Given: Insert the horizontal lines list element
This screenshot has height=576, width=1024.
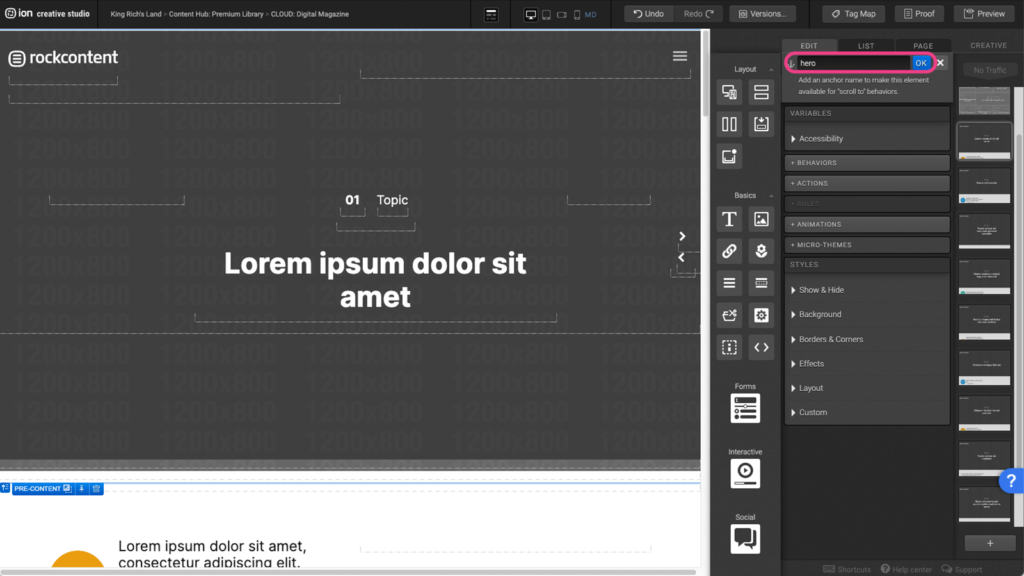Looking at the screenshot, I should pos(729,283).
